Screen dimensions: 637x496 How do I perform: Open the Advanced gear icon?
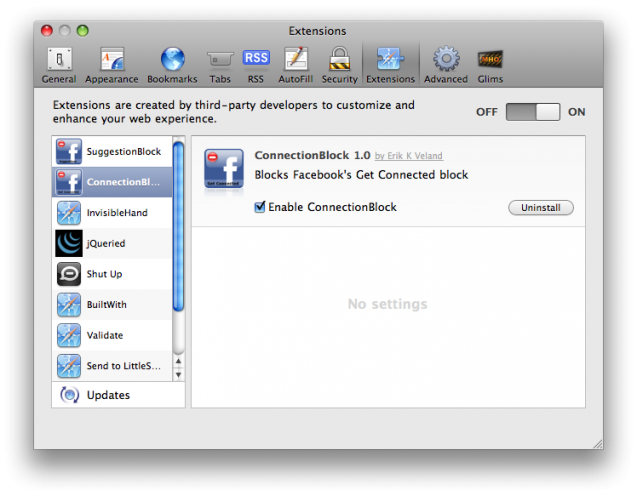pos(446,59)
